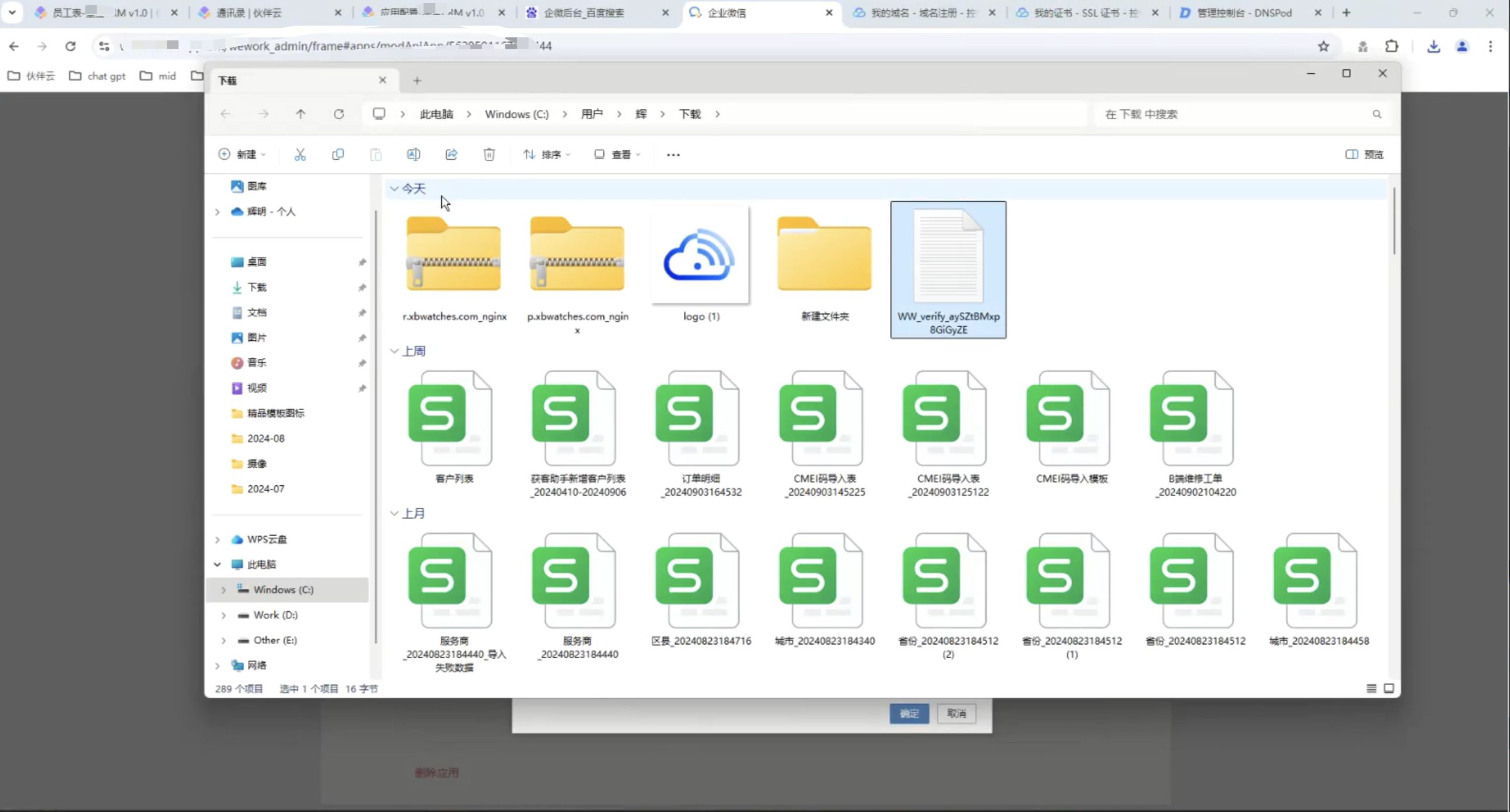Collapse the 此电脑 tree node
The width and height of the screenshot is (1510, 812).
(x=218, y=565)
